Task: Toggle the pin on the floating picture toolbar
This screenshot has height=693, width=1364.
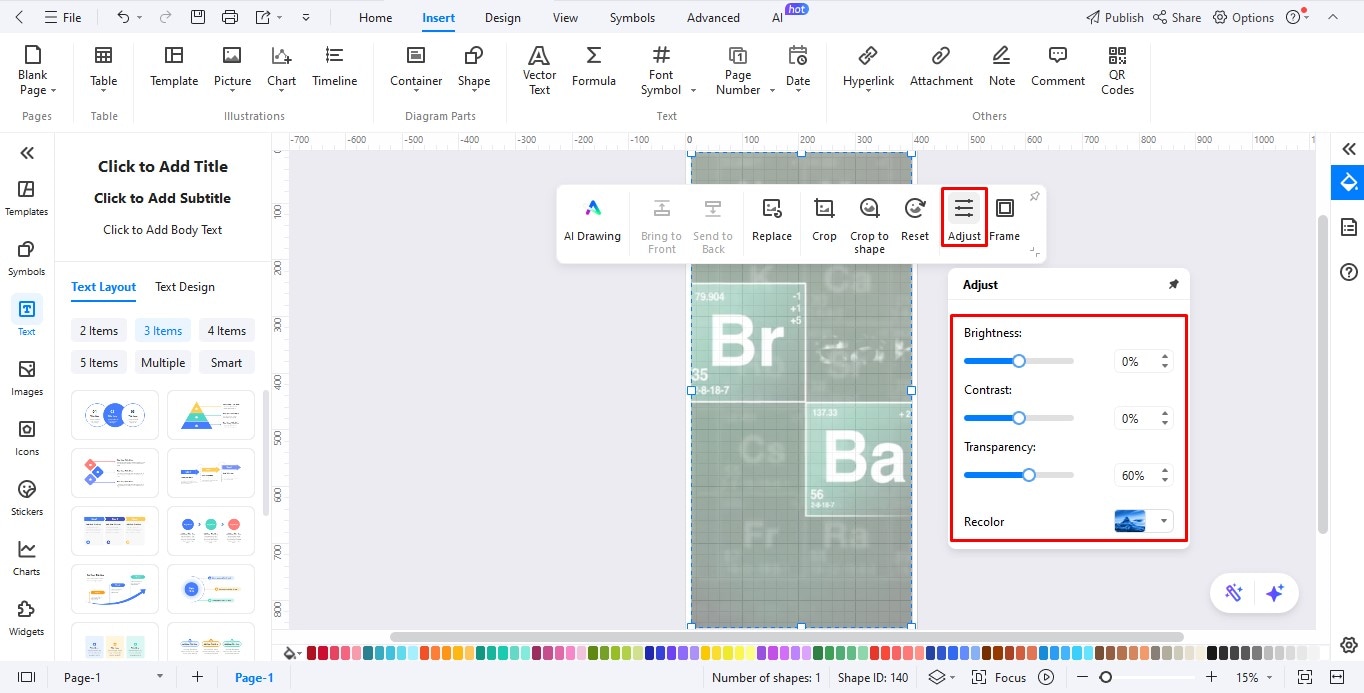Action: click(1034, 197)
